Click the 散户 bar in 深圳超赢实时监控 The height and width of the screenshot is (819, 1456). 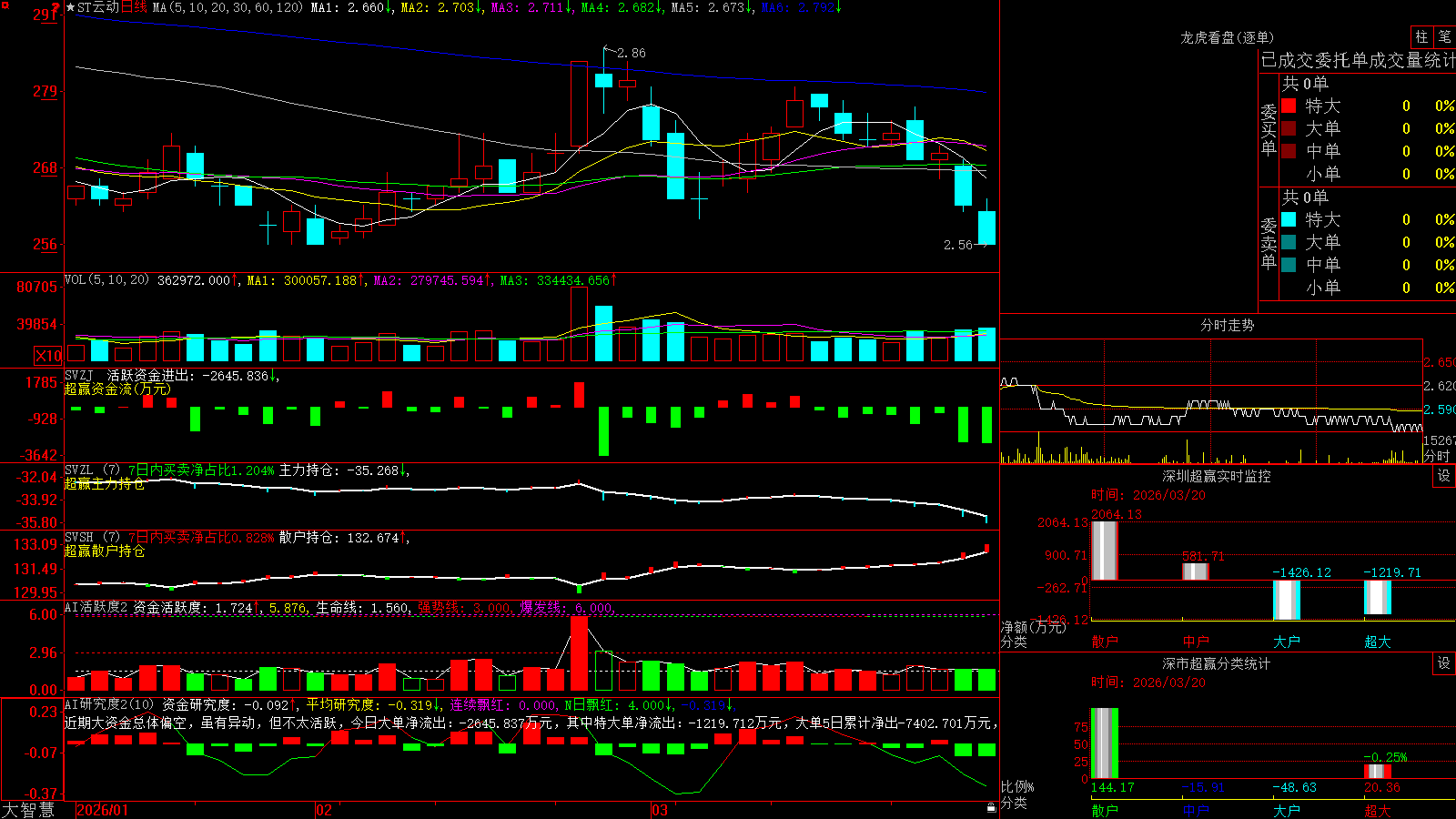click(x=1105, y=551)
